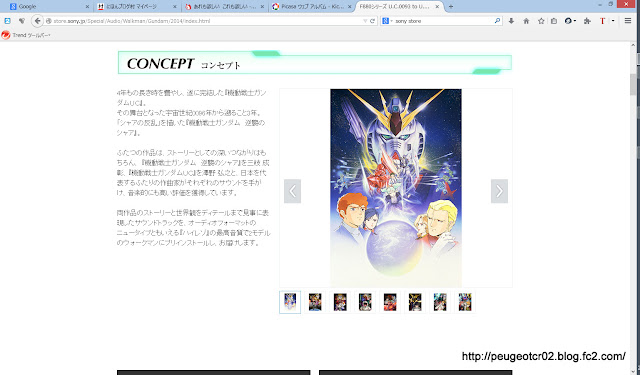This screenshot has width=640, height=375.
Task: Open a new tab with the plus button
Action: [x=451, y=7]
